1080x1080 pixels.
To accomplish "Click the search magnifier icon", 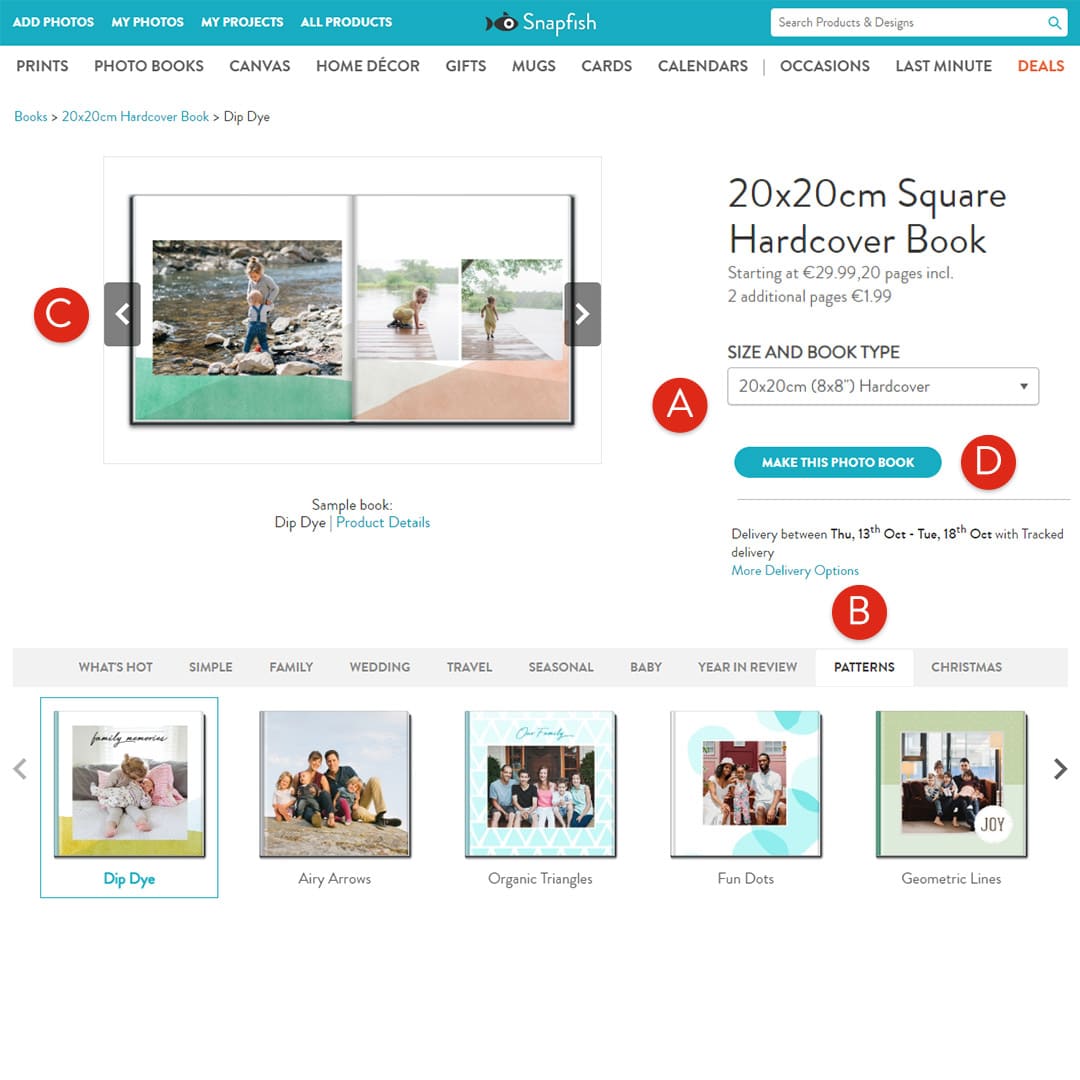I will (1055, 22).
